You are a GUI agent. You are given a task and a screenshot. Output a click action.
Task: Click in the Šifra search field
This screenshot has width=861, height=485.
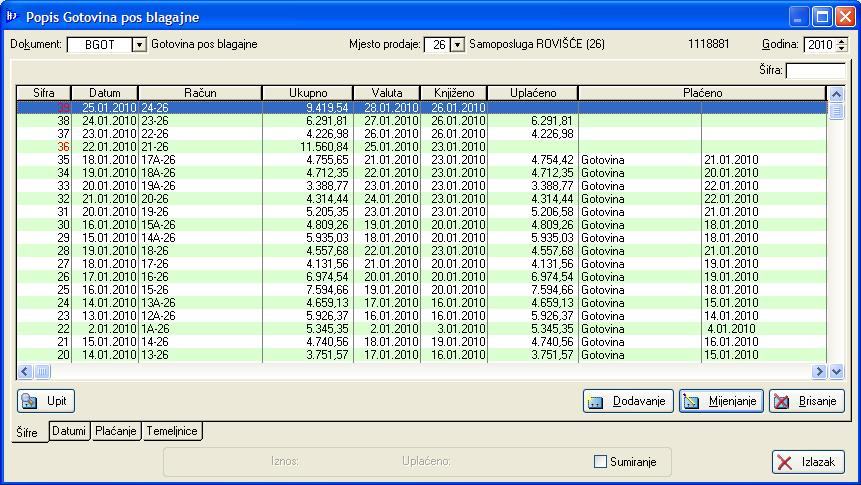(814, 70)
